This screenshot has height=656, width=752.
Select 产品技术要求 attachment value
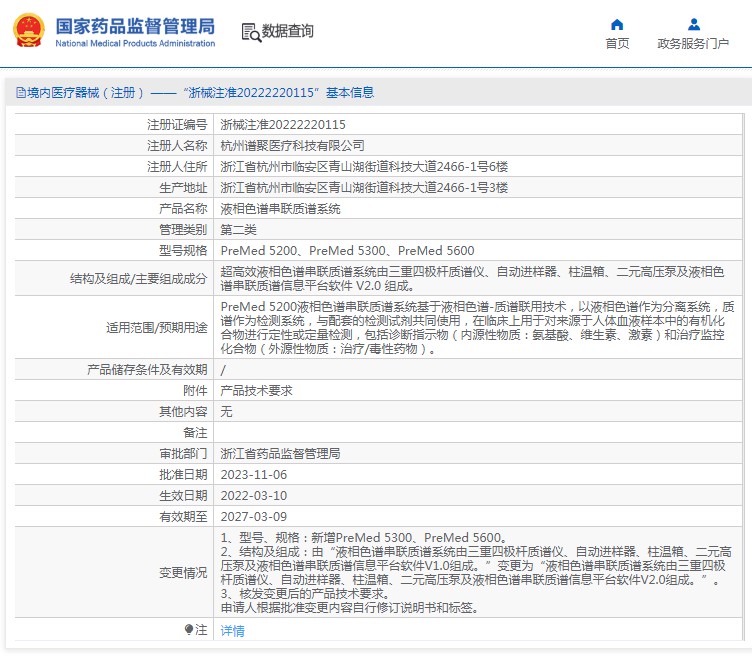[256, 391]
